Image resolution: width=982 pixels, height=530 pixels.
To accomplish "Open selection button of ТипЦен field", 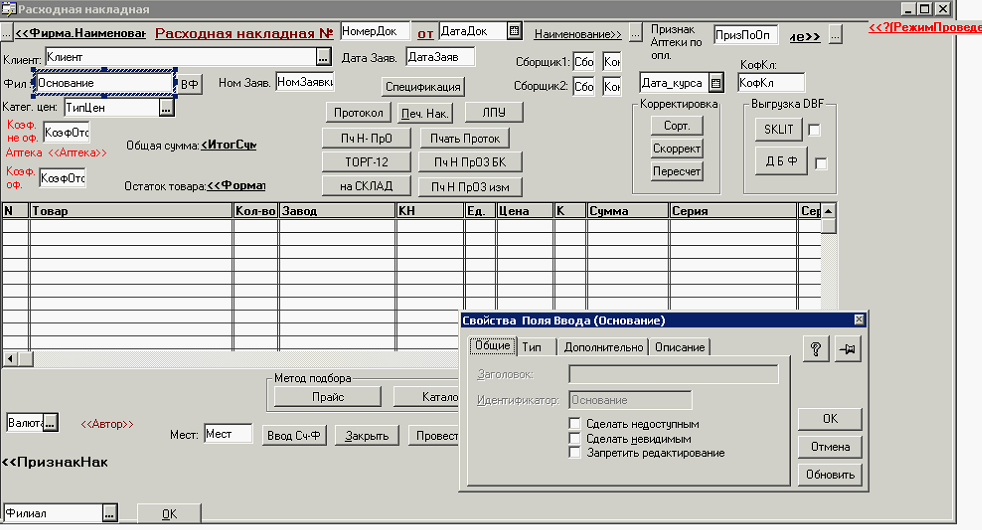I will tap(166, 108).
